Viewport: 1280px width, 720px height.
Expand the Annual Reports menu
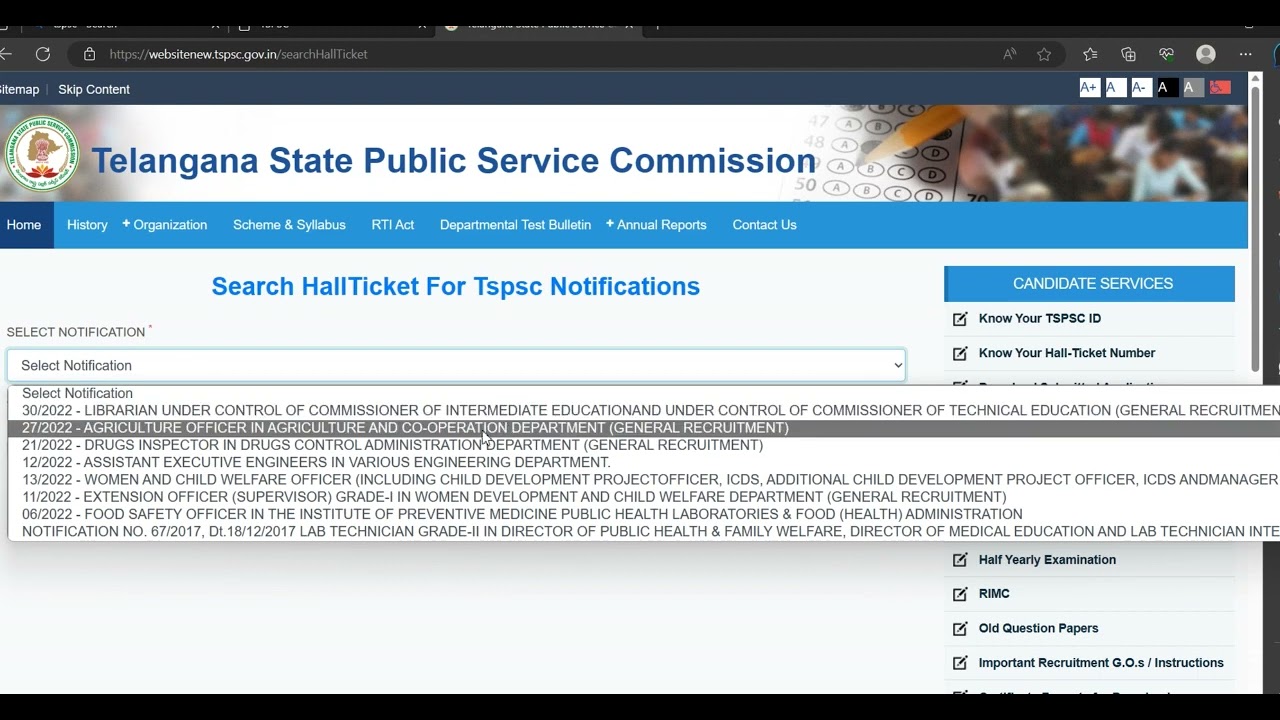[x=656, y=225]
